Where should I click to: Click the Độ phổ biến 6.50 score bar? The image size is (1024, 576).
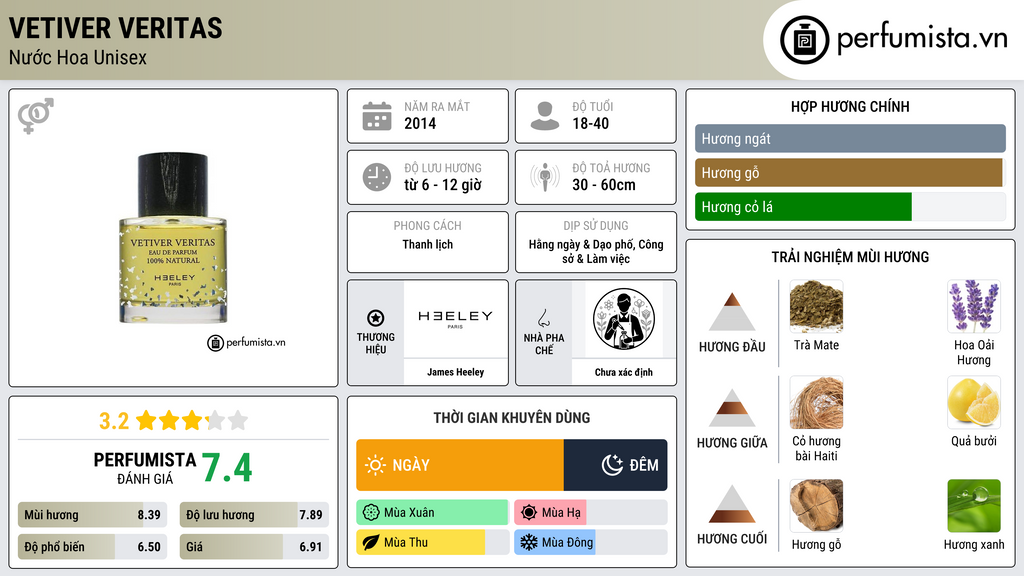(x=92, y=547)
